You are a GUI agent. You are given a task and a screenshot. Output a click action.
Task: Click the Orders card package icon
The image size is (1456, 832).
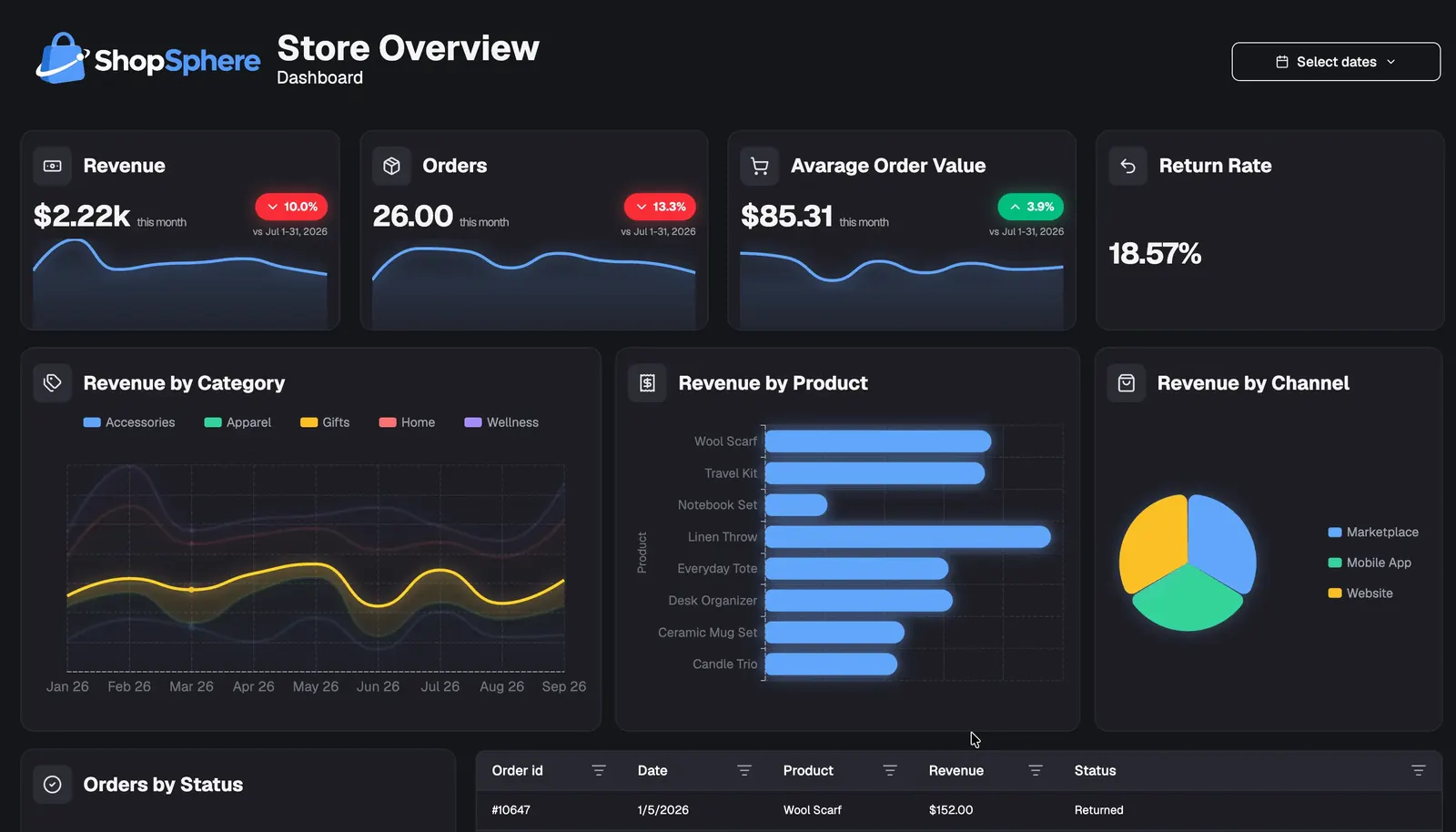click(x=391, y=166)
